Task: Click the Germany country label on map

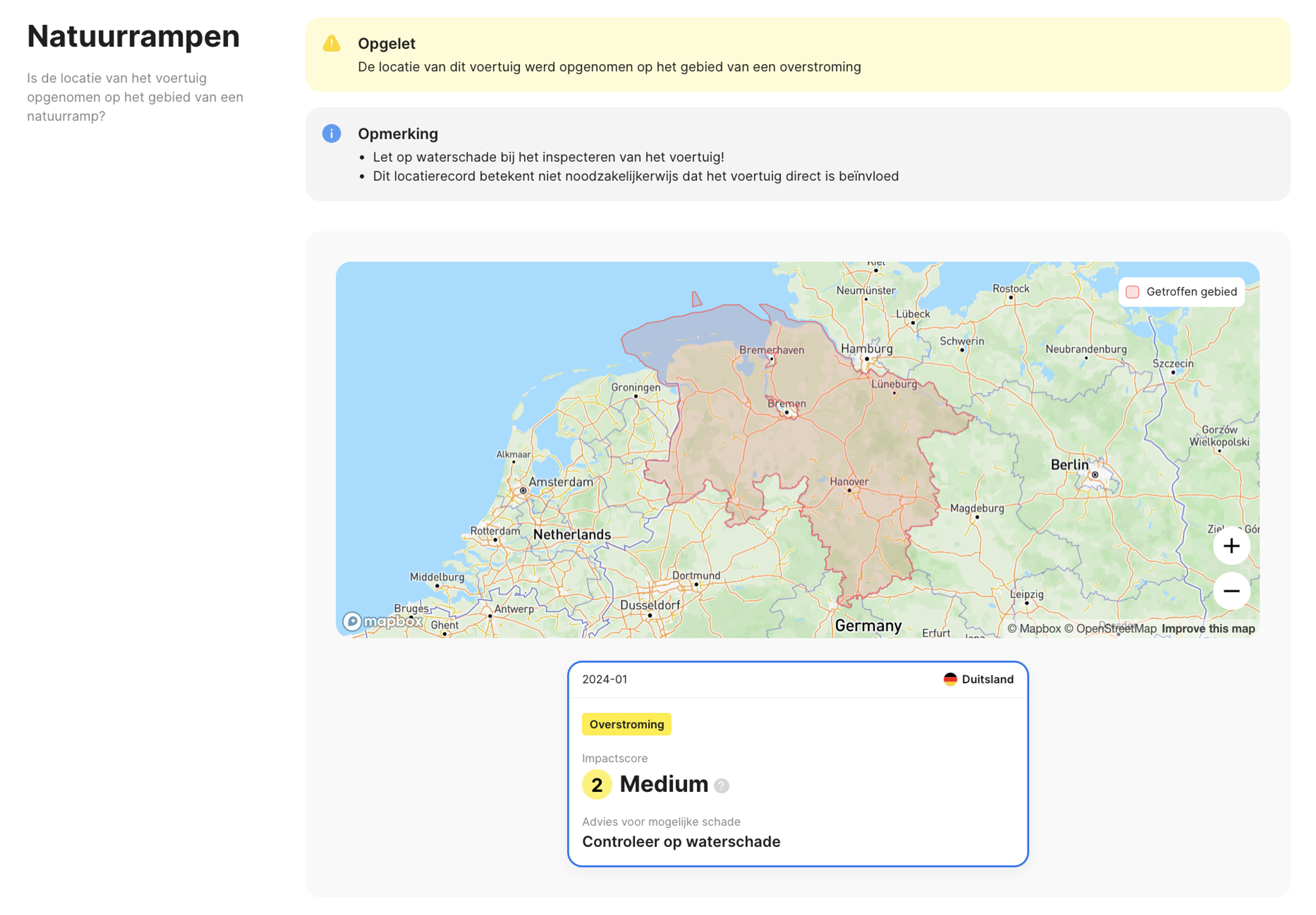Action: click(868, 625)
